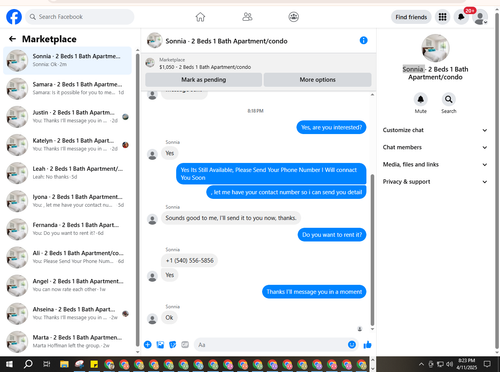
Task: Open the Justin conversation
Action: pos(67,117)
